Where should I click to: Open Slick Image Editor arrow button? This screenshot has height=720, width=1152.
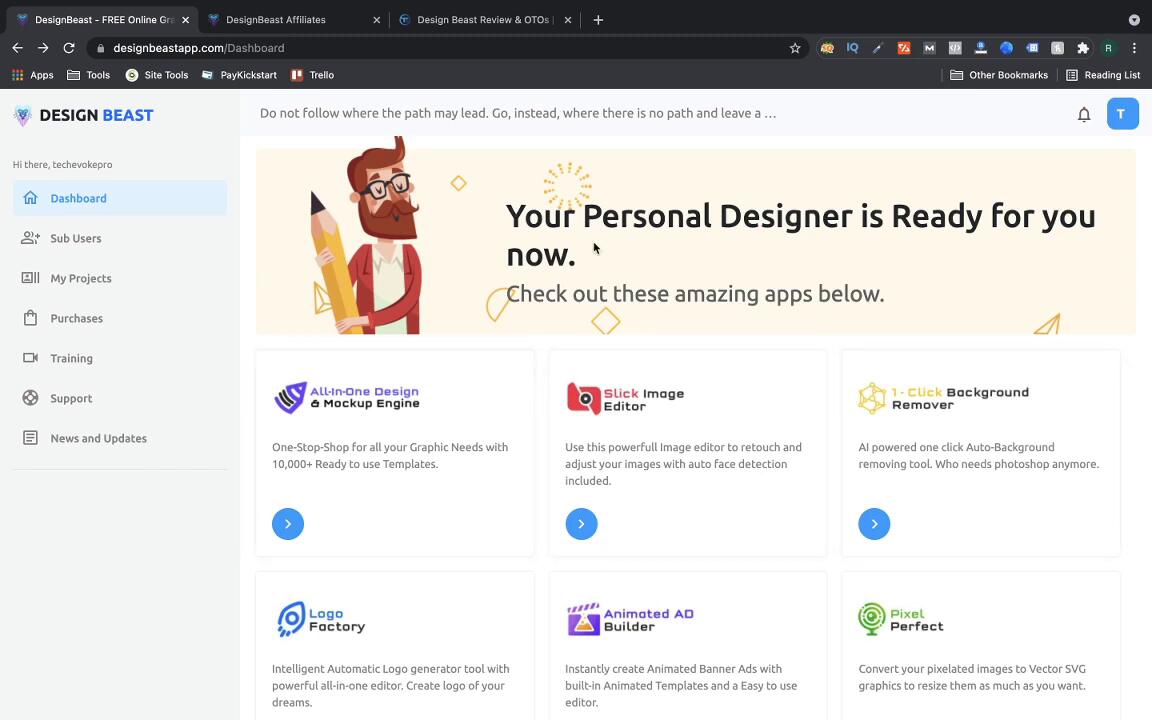click(x=581, y=524)
